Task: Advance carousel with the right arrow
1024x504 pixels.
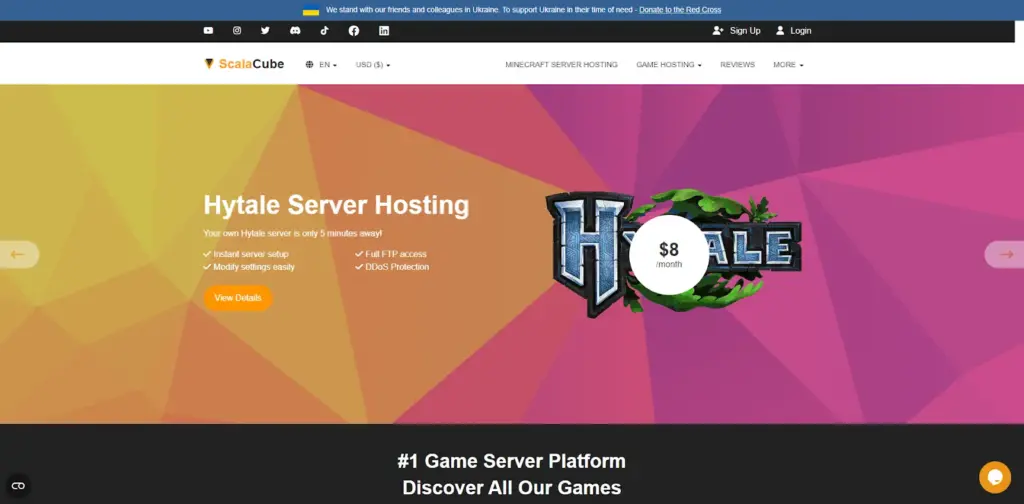Action: click(x=1005, y=254)
